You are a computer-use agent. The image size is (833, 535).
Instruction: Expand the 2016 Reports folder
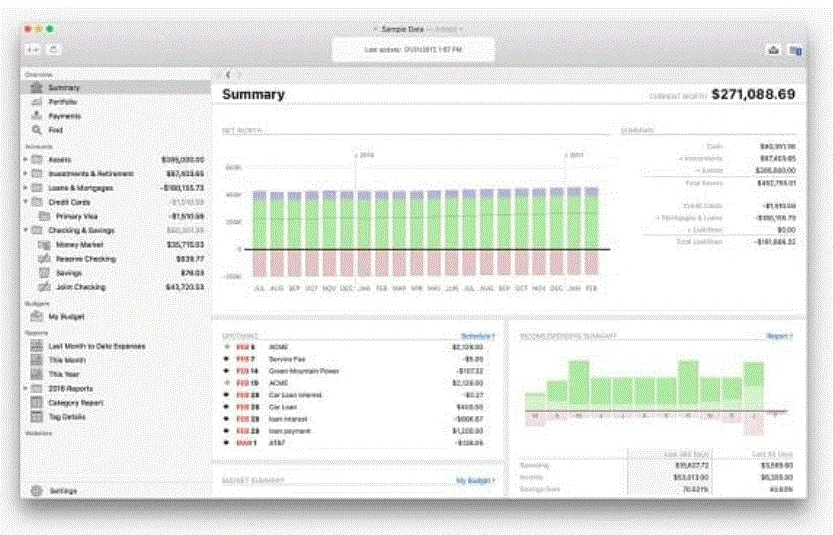pos(25,388)
